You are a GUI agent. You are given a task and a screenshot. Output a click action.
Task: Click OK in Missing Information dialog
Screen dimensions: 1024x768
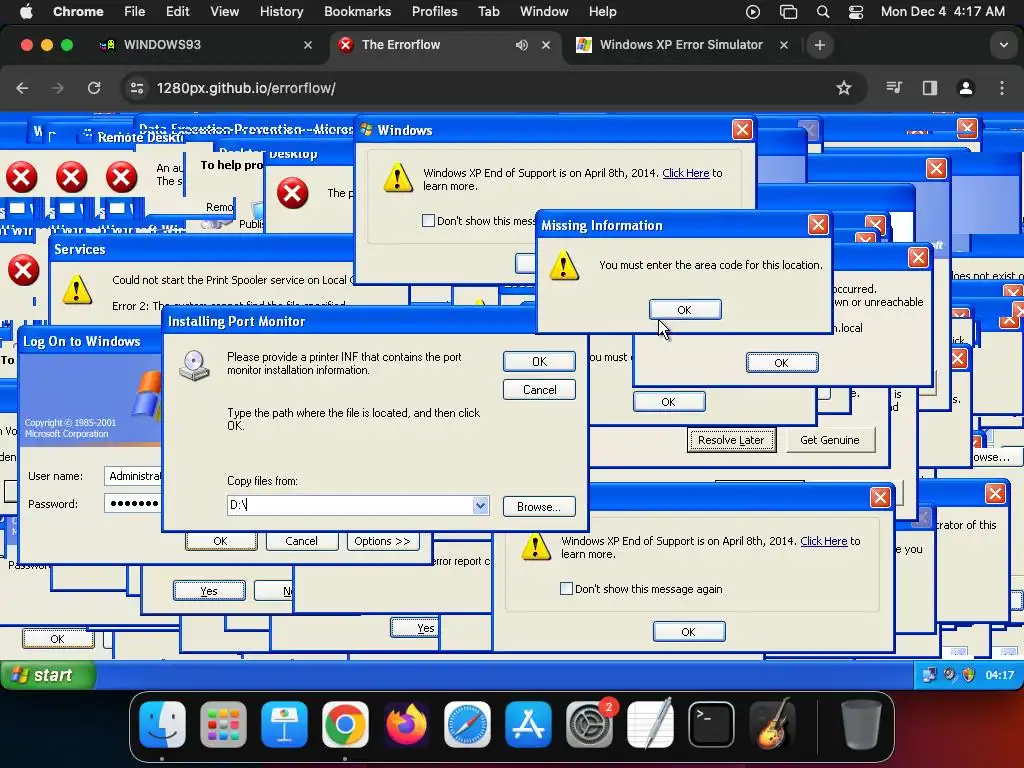[x=685, y=310]
